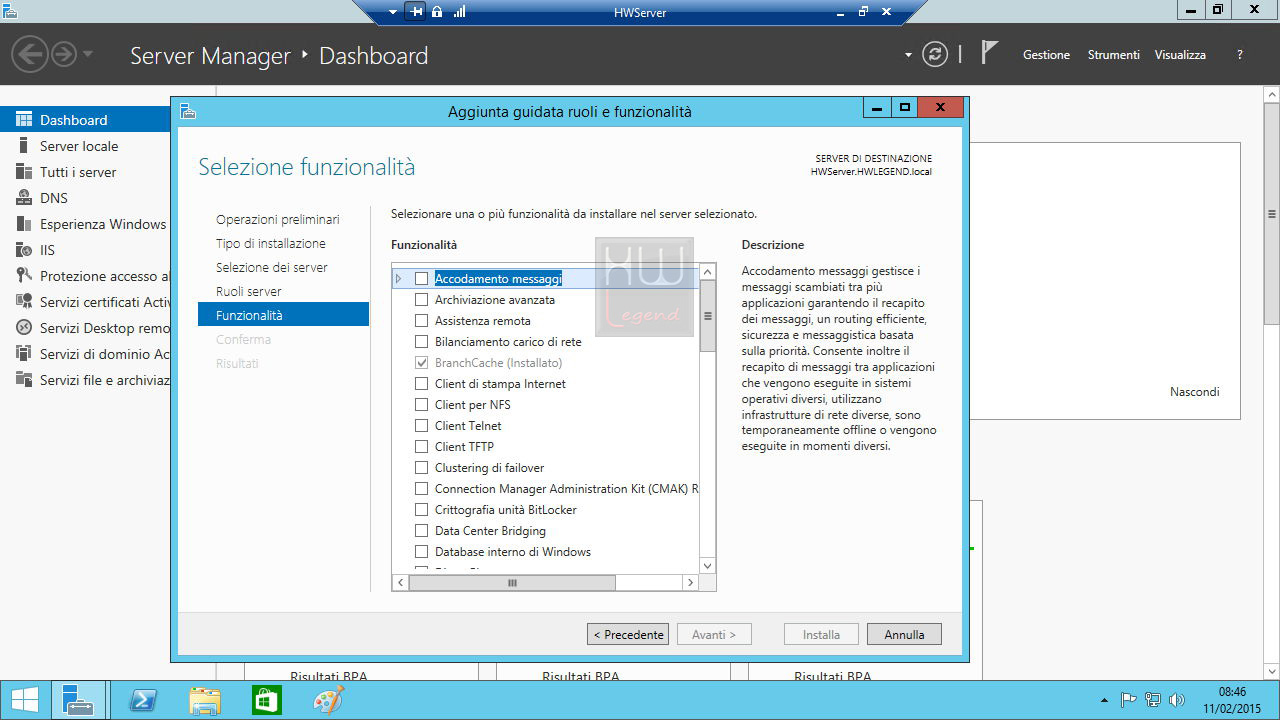
Task: Open the connection bar dropdown arrow
Action: [393, 12]
